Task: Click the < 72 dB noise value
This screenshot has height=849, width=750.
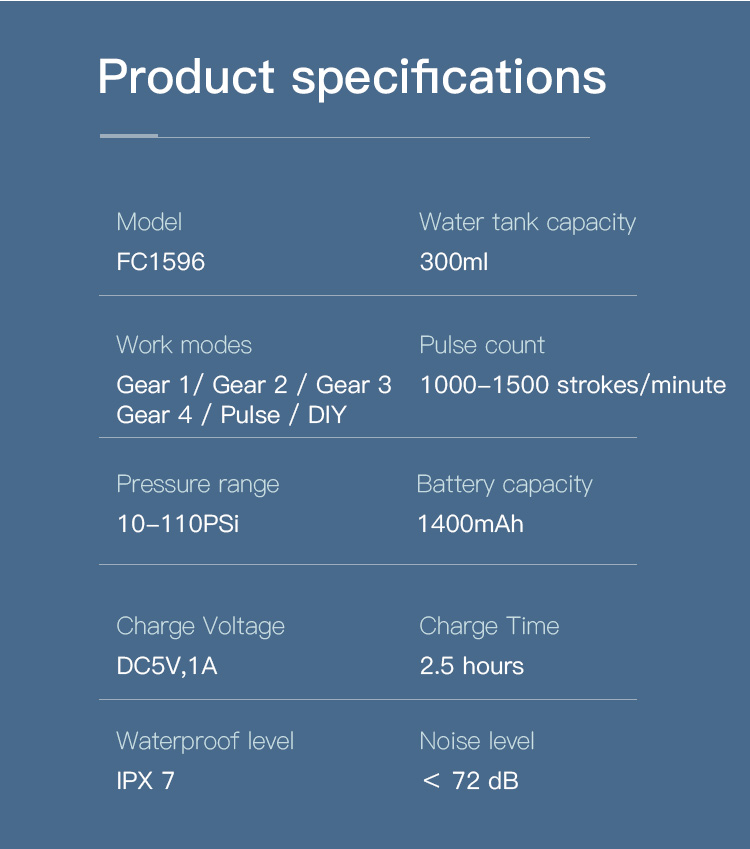Action: [471, 781]
